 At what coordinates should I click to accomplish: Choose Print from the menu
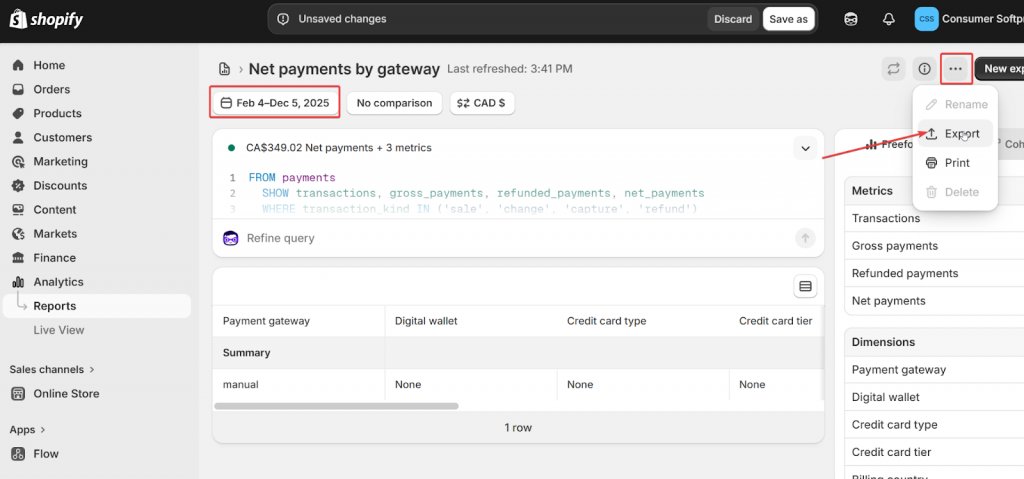(955, 163)
